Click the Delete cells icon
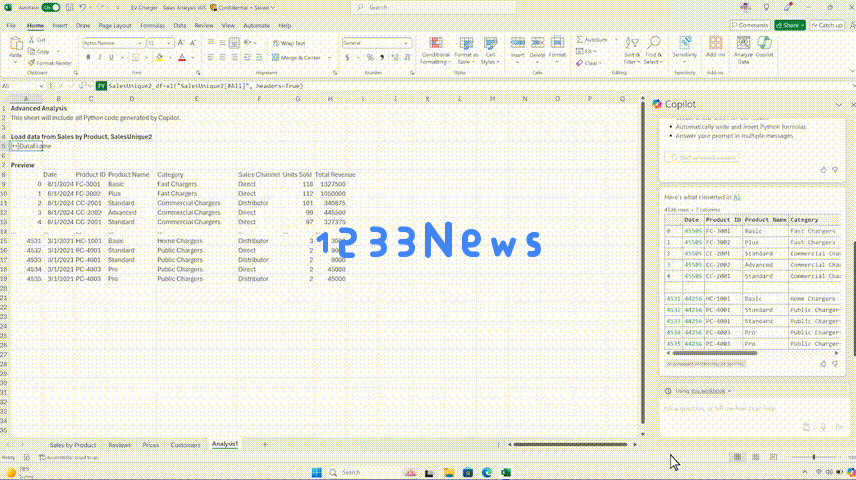Screen dimensions: 856x480 (x=537, y=43)
